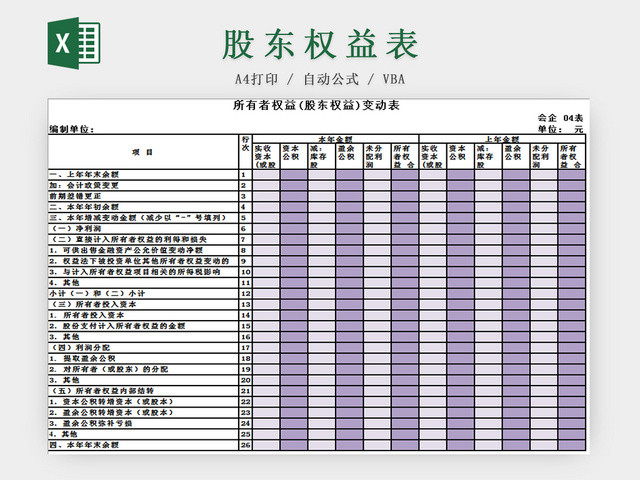Select the '行次' column header
The image size is (640, 480).
pos(245,152)
